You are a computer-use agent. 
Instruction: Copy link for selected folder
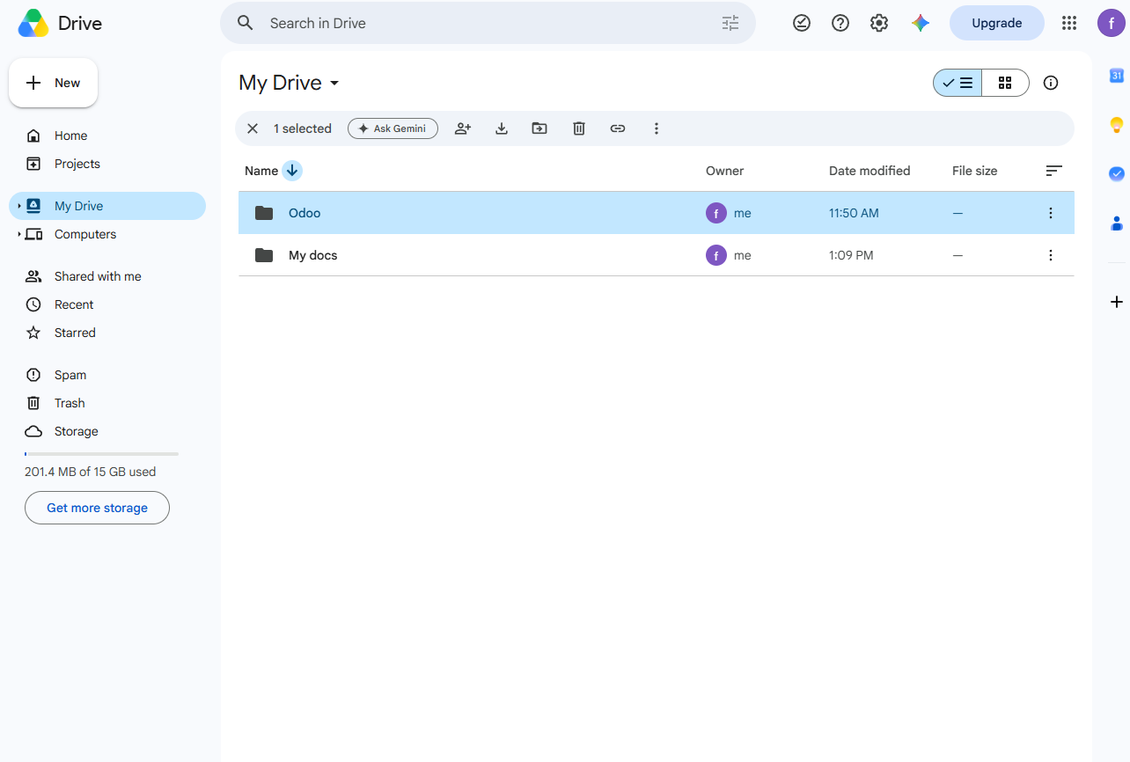pos(618,128)
